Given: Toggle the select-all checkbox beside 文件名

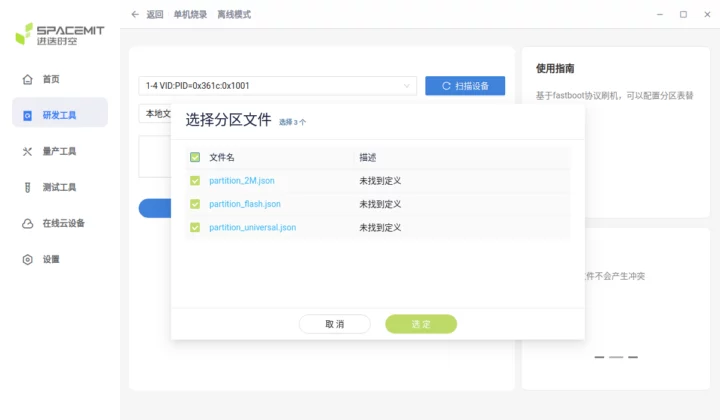Looking at the screenshot, I should pos(195,157).
